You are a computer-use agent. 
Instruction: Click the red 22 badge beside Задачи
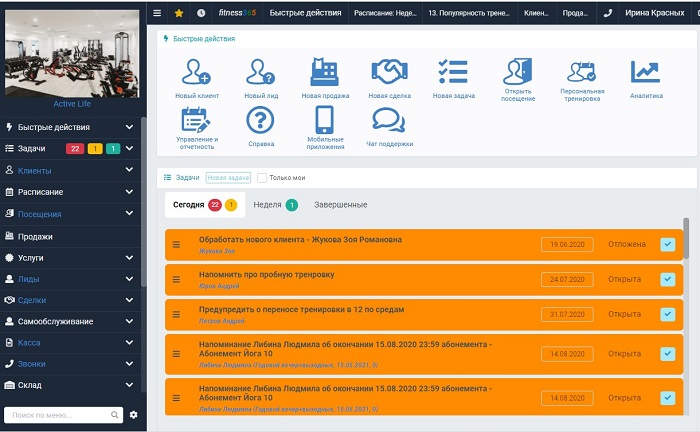point(75,149)
